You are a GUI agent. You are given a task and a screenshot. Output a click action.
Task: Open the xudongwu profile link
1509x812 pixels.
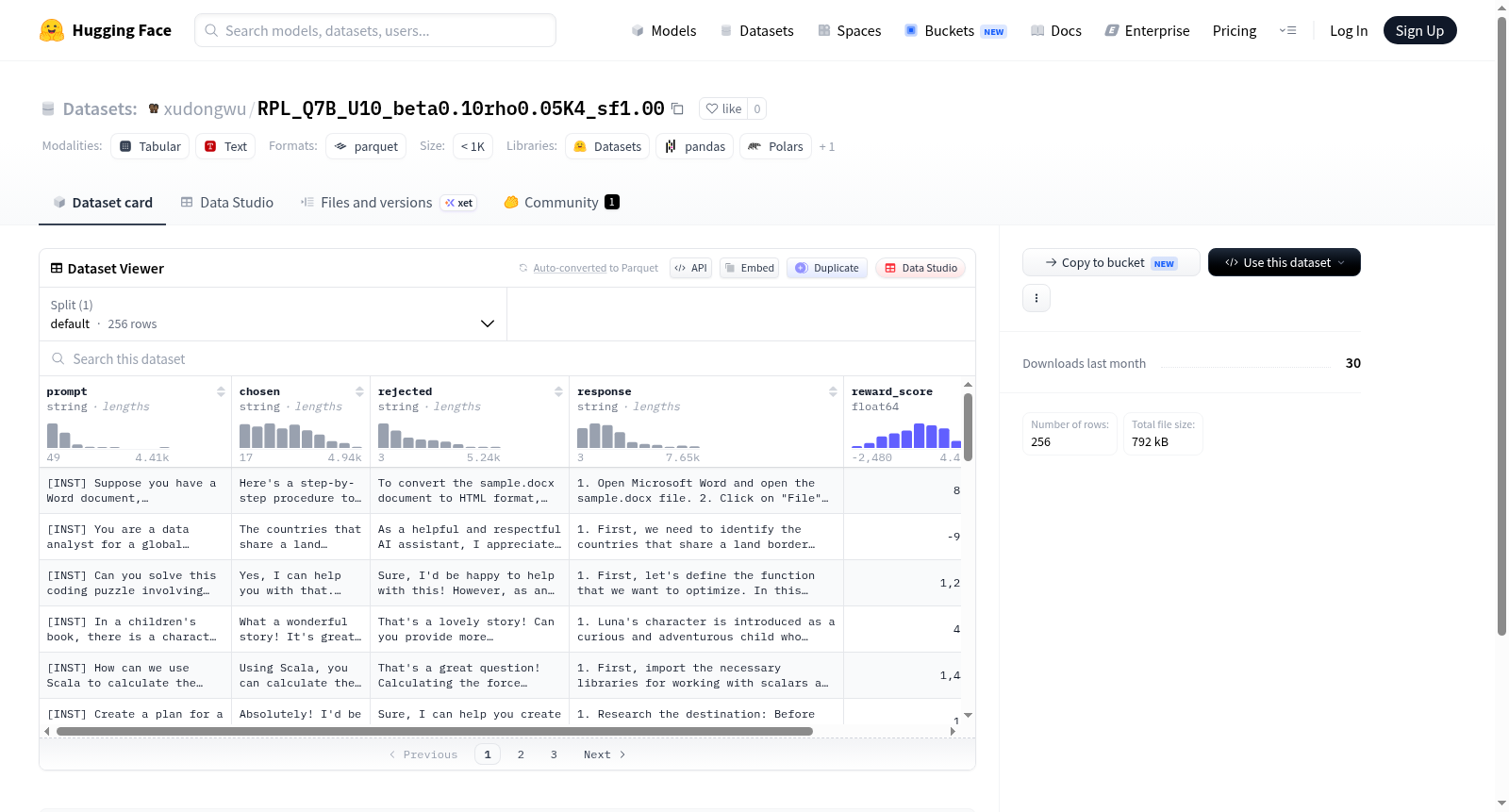205,108
